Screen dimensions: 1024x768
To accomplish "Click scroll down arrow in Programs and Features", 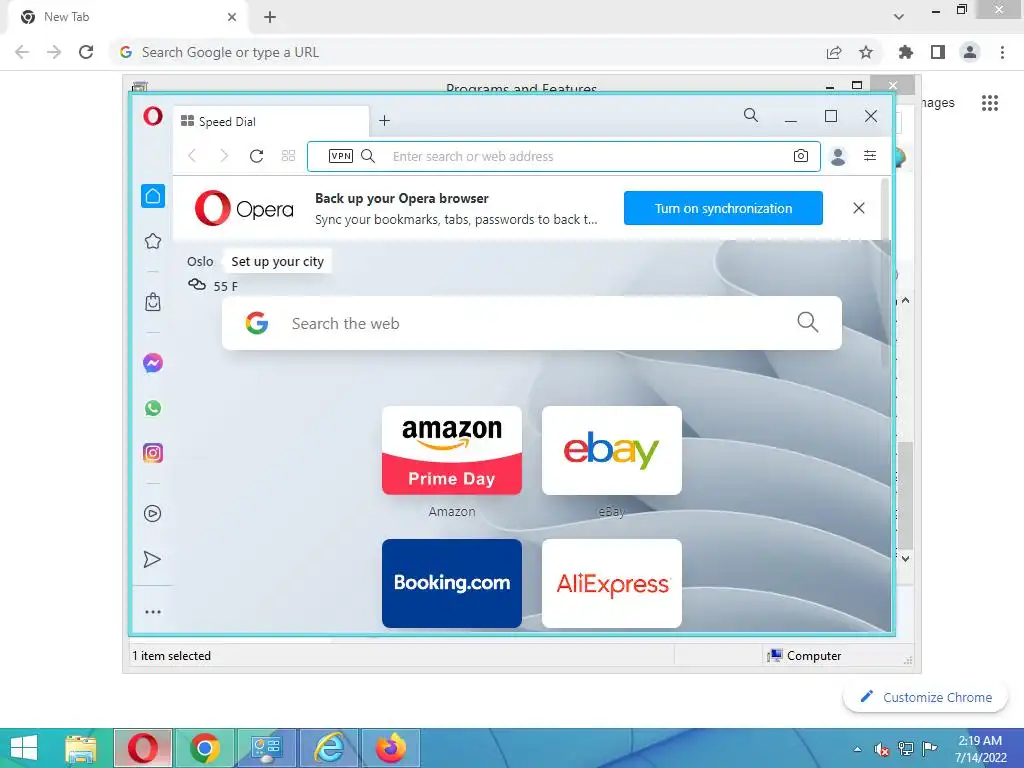I will (x=906, y=558).
